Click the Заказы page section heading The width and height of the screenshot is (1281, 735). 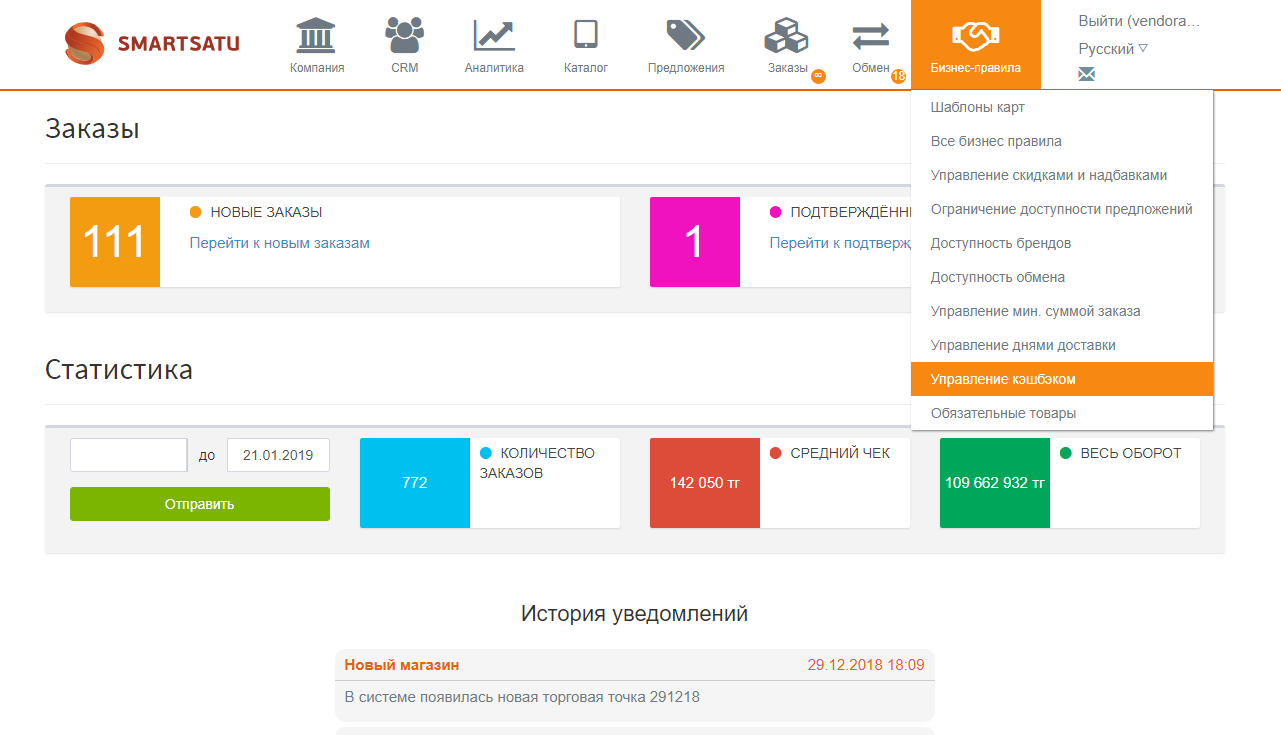[92, 128]
